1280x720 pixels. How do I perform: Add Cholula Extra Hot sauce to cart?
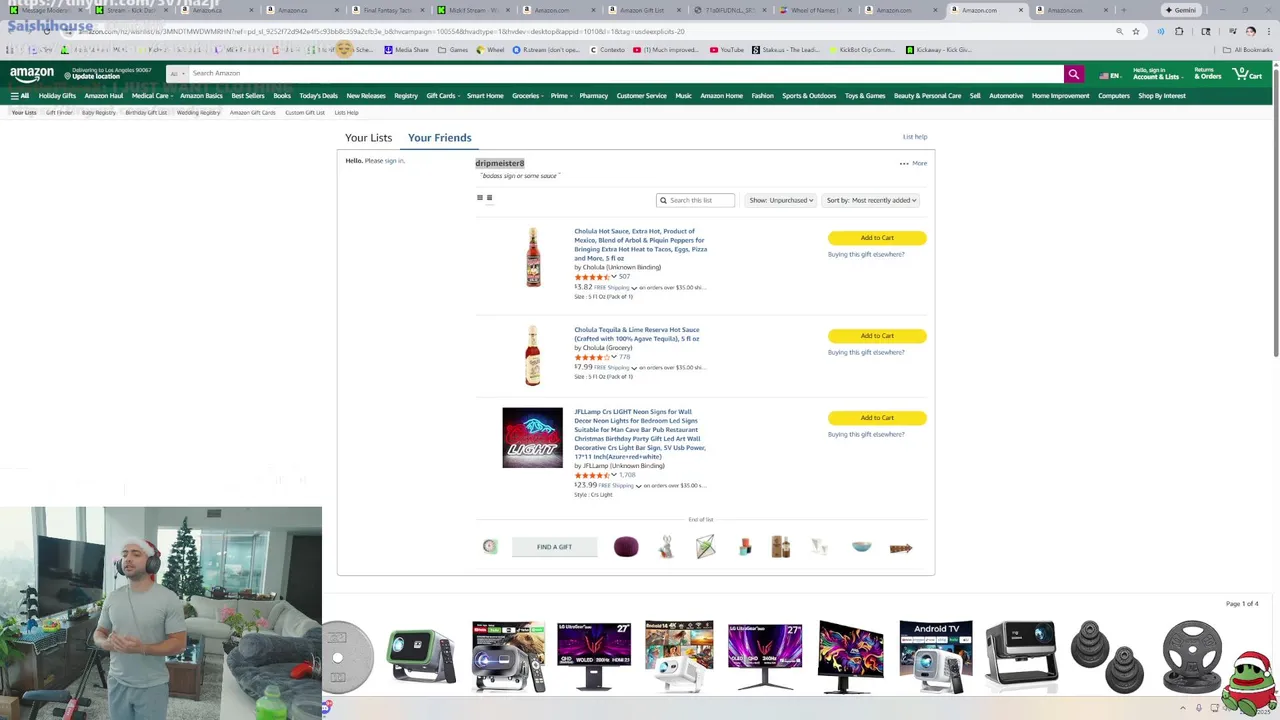pyautogui.click(x=877, y=238)
